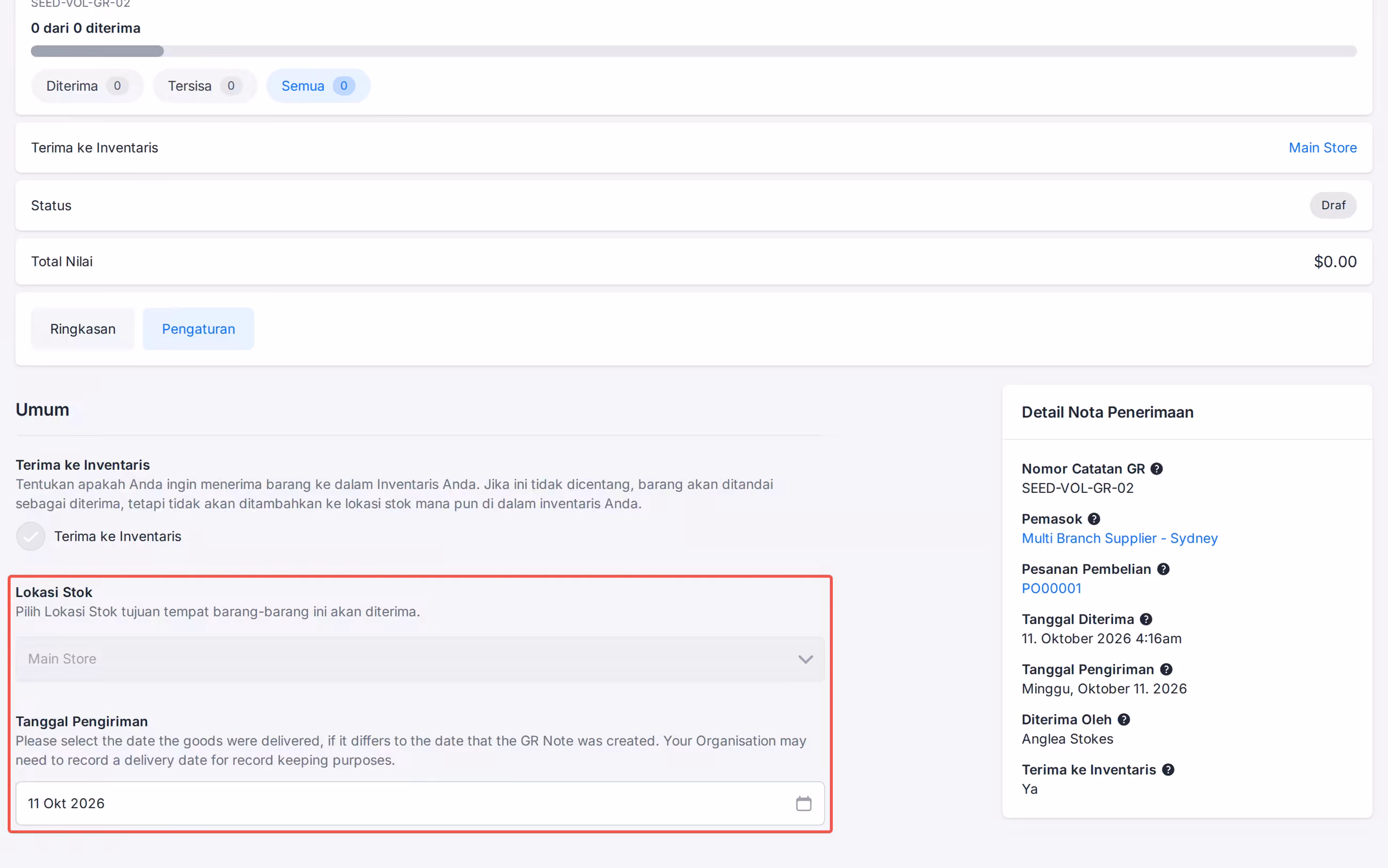
Task: Click the Minggu, Oktober 11. 2026 text
Action: [1104, 689]
